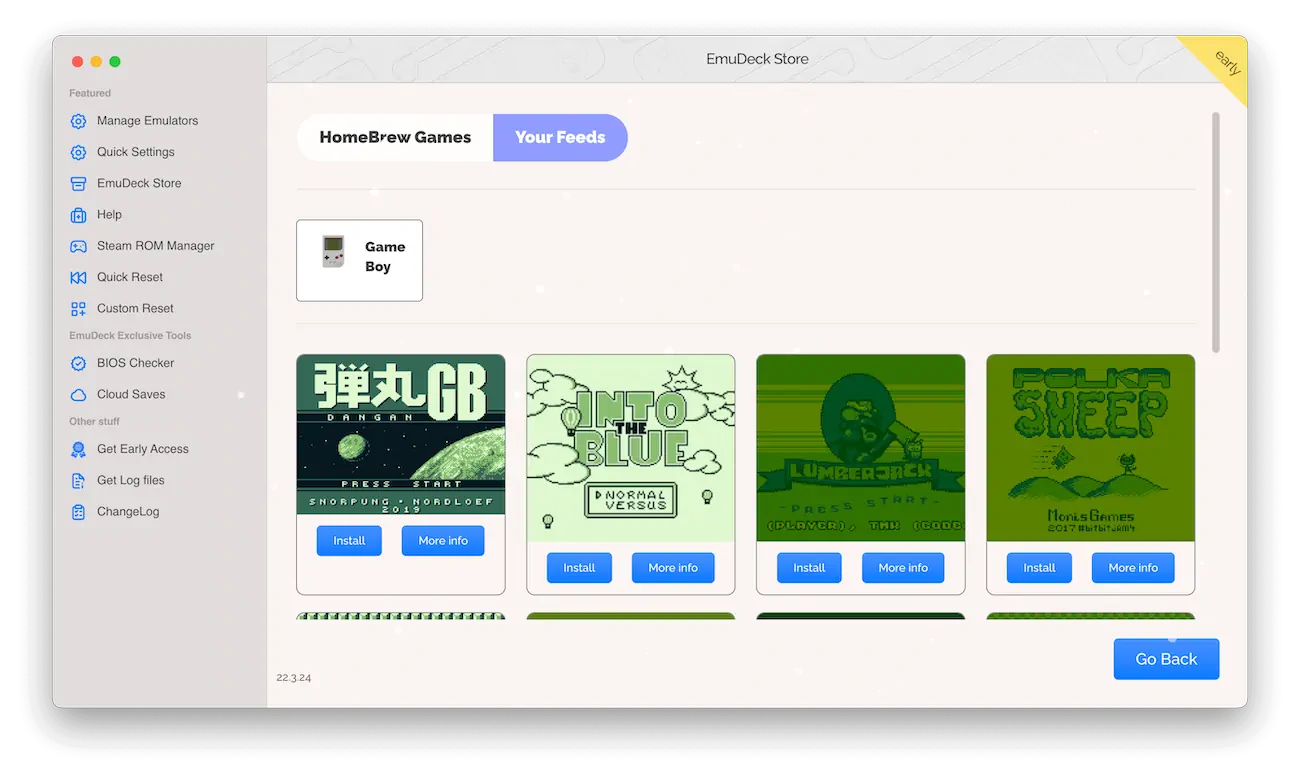The height and width of the screenshot is (777, 1300).
Task: Click the Game Boy console icon
Action: click(x=333, y=252)
